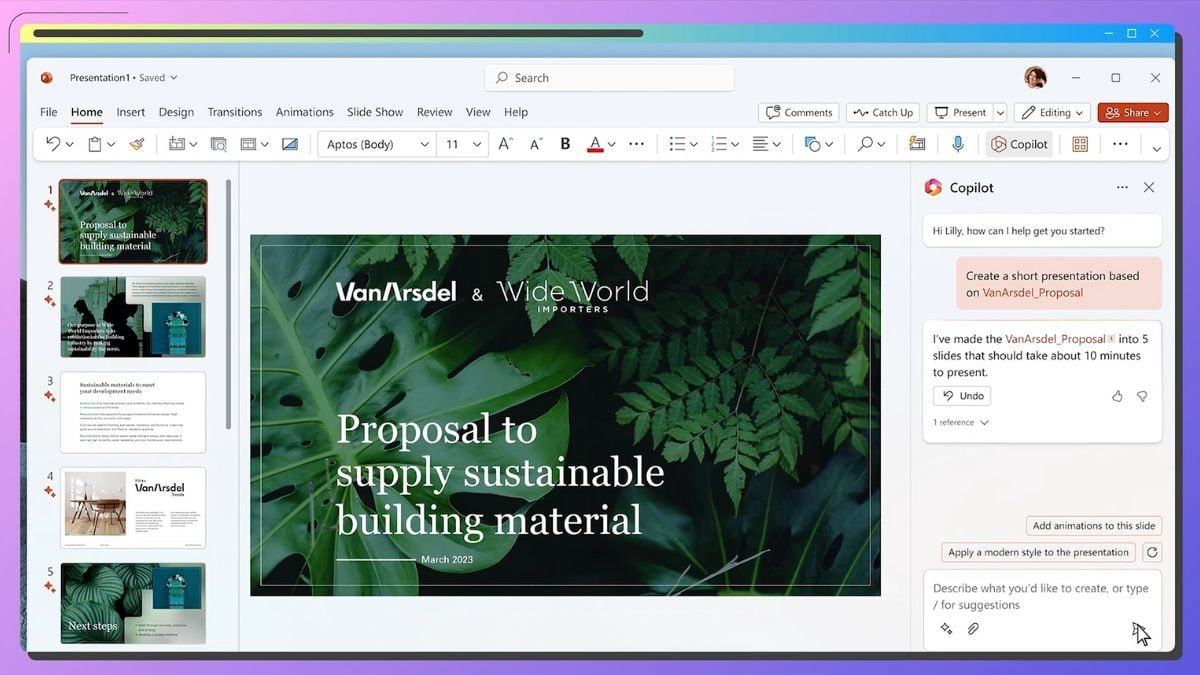Click the Format Painter brush icon
The image size is (1200, 675).
137,144
